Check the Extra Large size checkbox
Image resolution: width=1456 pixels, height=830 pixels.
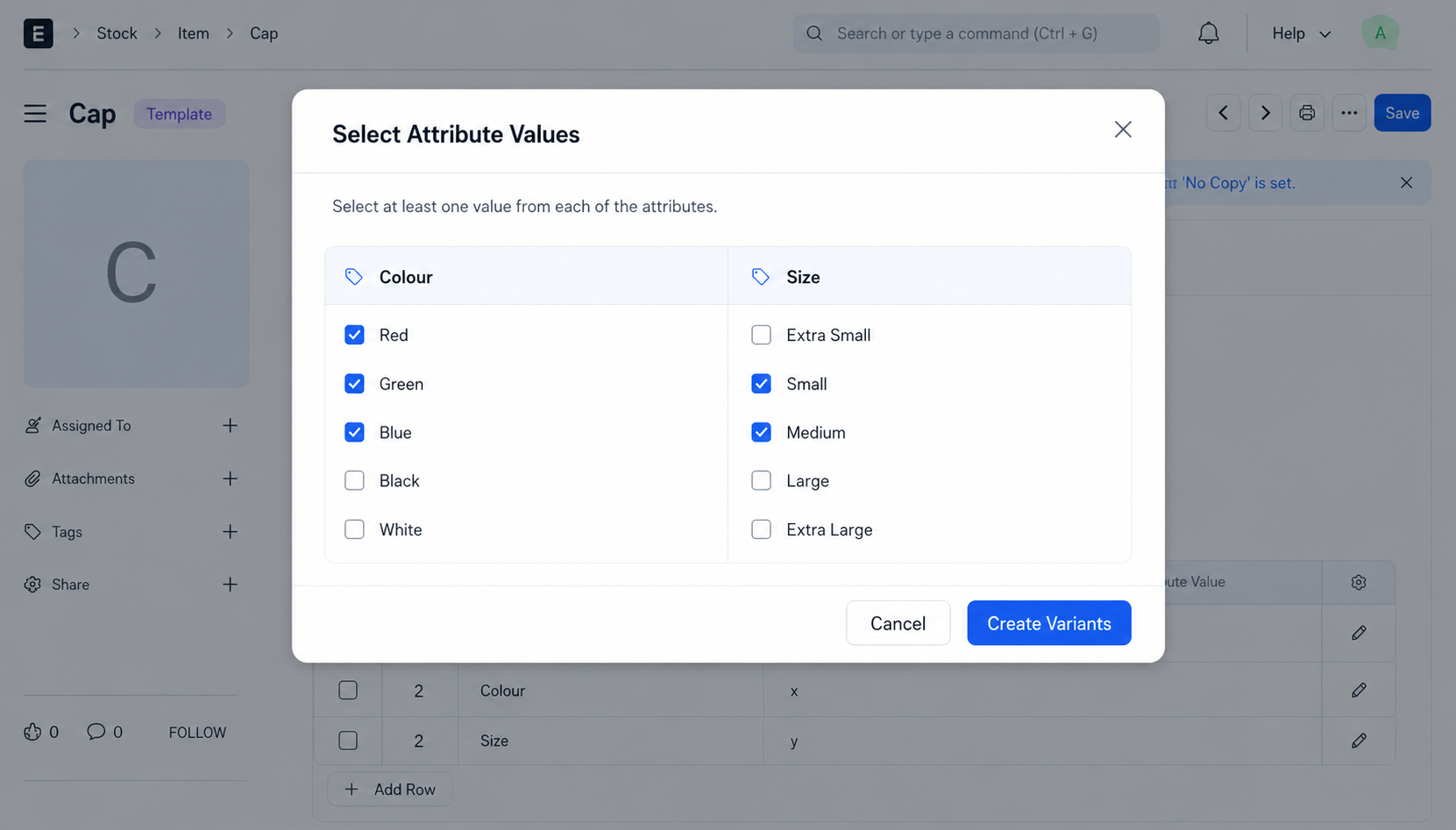point(761,529)
